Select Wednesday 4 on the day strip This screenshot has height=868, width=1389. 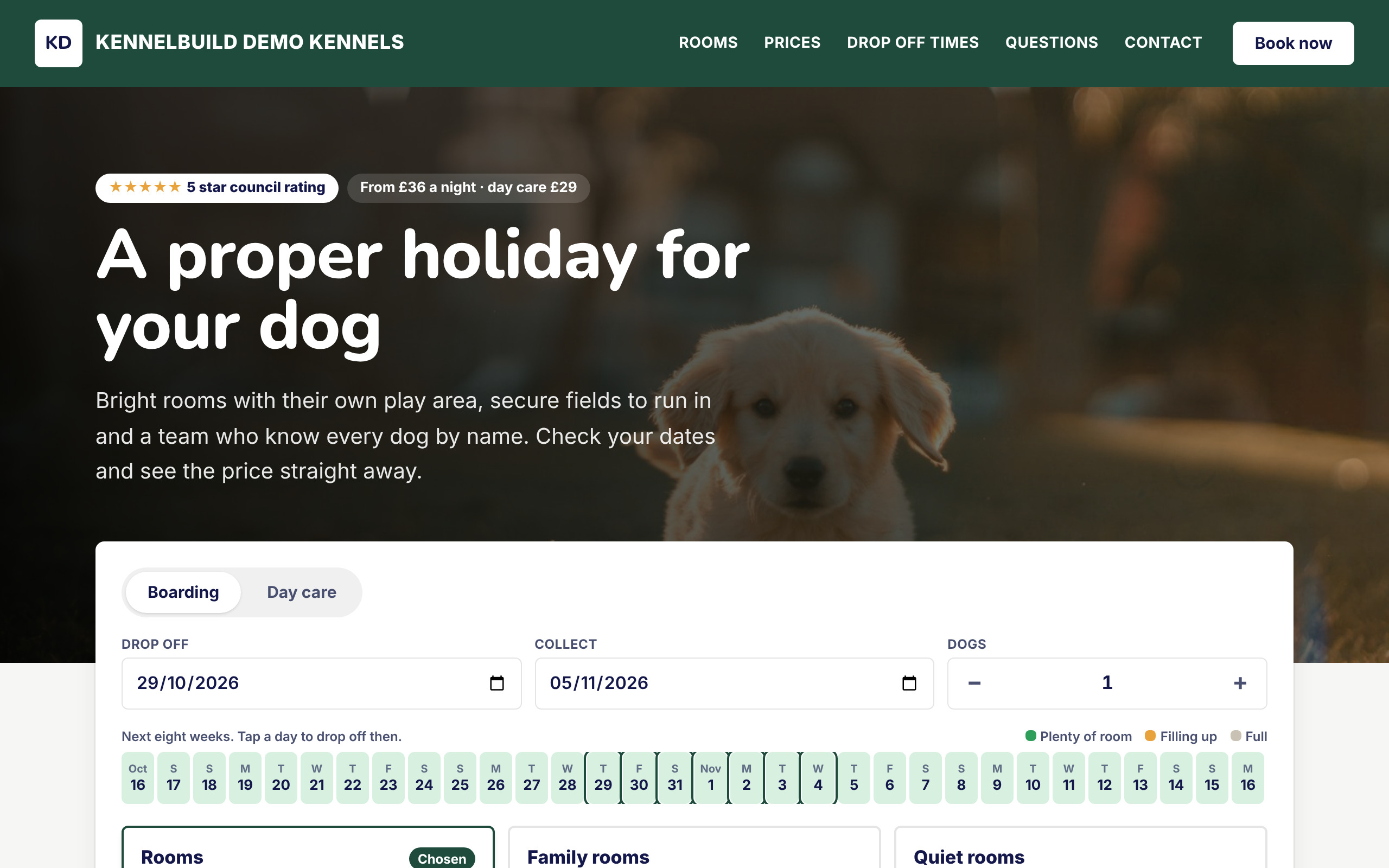click(x=818, y=777)
